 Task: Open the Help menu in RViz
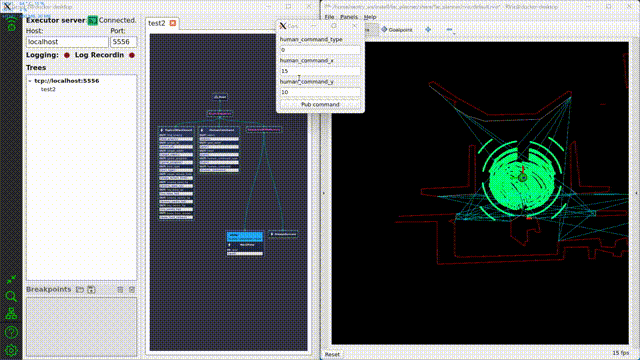pyautogui.click(x=370, y=17)
